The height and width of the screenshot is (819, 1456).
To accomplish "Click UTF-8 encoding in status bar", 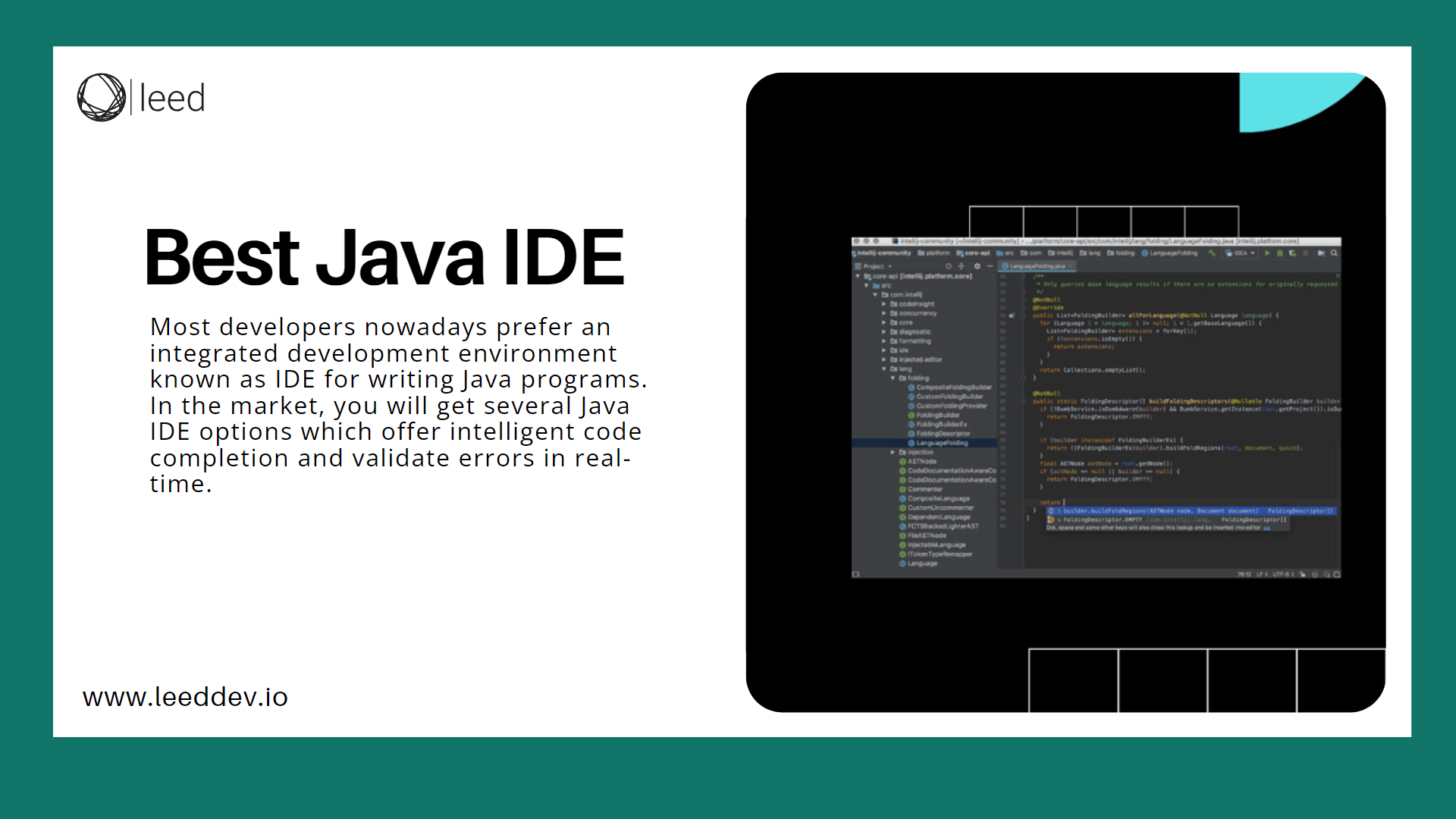I will [x=1282, y=574].
